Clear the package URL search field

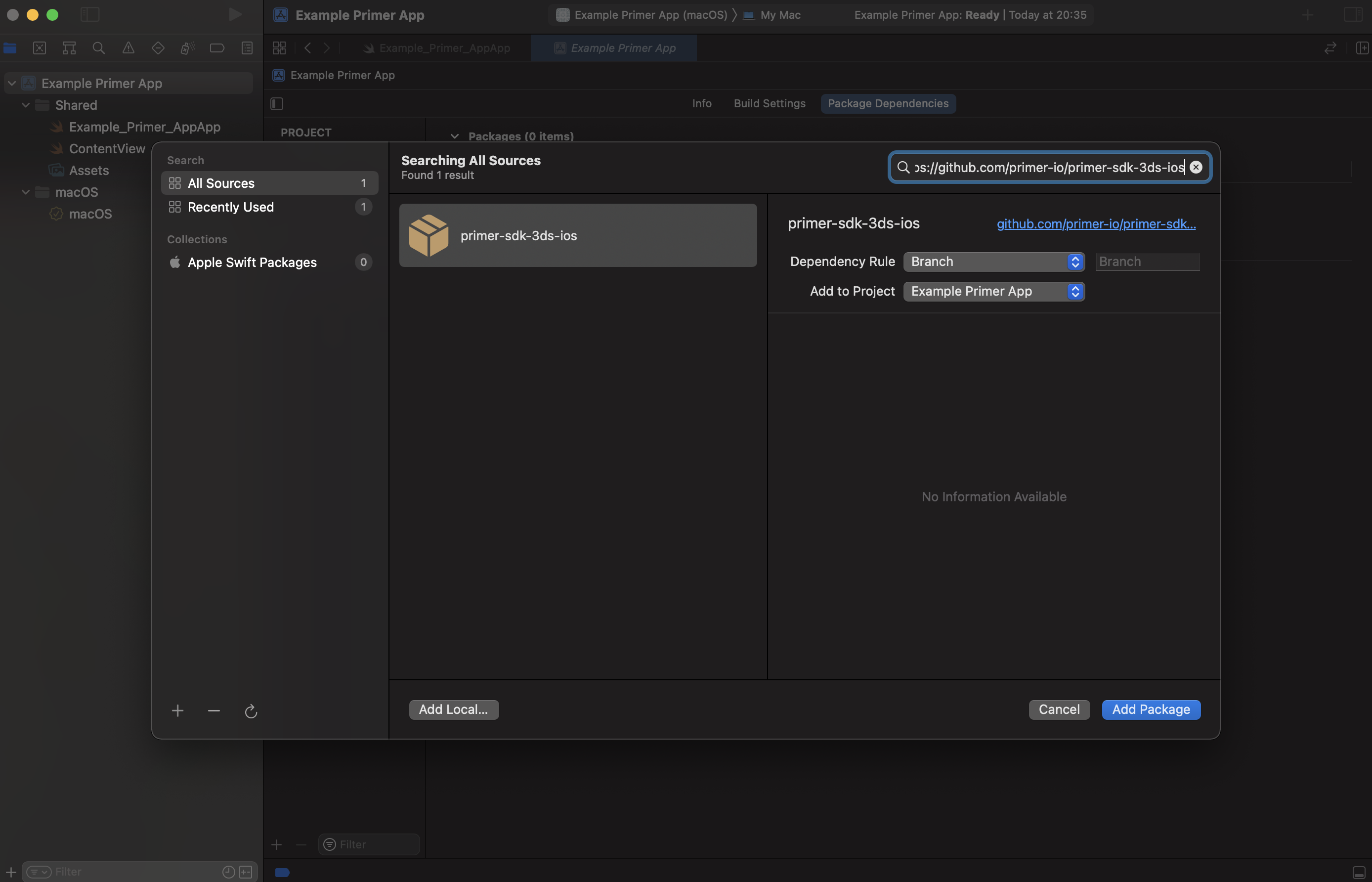pyautogui.click(x=1196, y=167)
